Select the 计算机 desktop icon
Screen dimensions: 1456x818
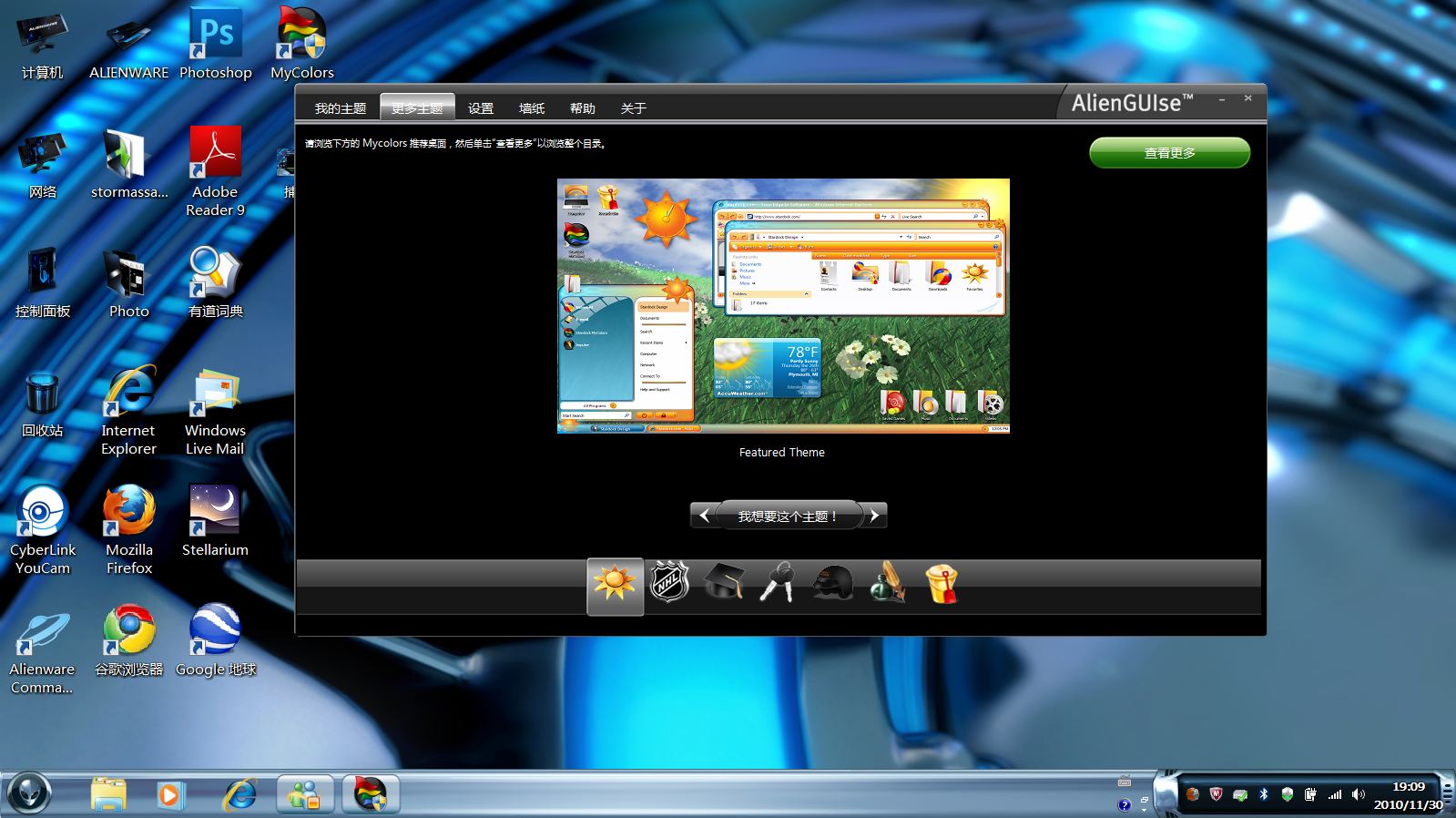43,46
